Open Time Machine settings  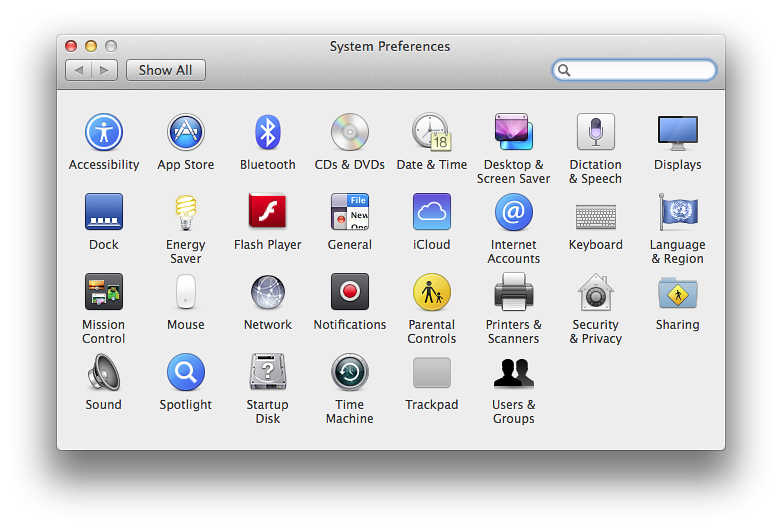pos(350,372)
